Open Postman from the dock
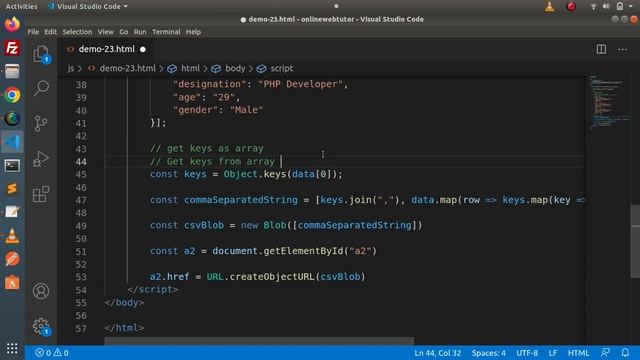This screenshot has width=640, height=360. (12, 259)
